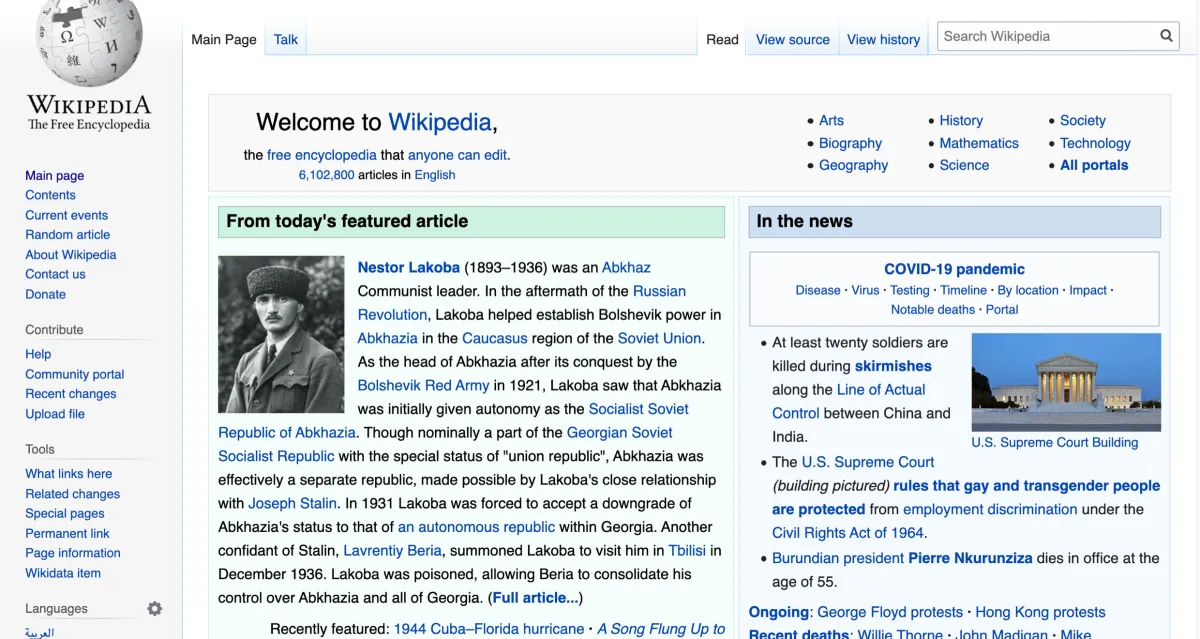Open Notable deaths under COVID-19

click(x=933, y=309)
